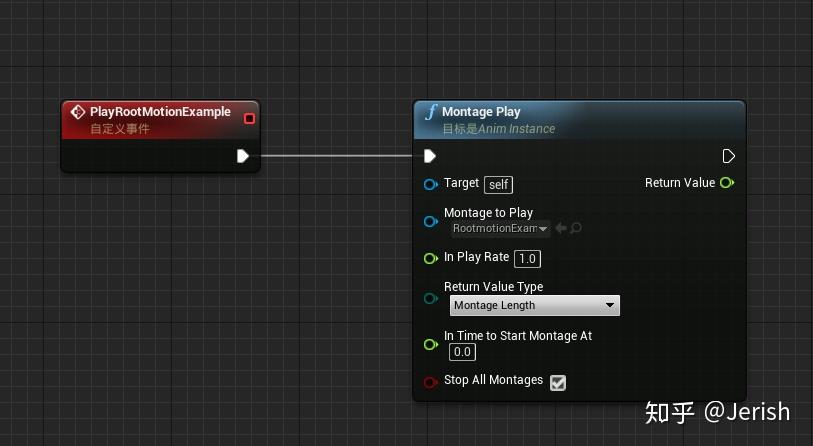Viewport: 813px width, 446px height.
Task: Click Montage Play execution output pin
Action: (x=728, y=156)
